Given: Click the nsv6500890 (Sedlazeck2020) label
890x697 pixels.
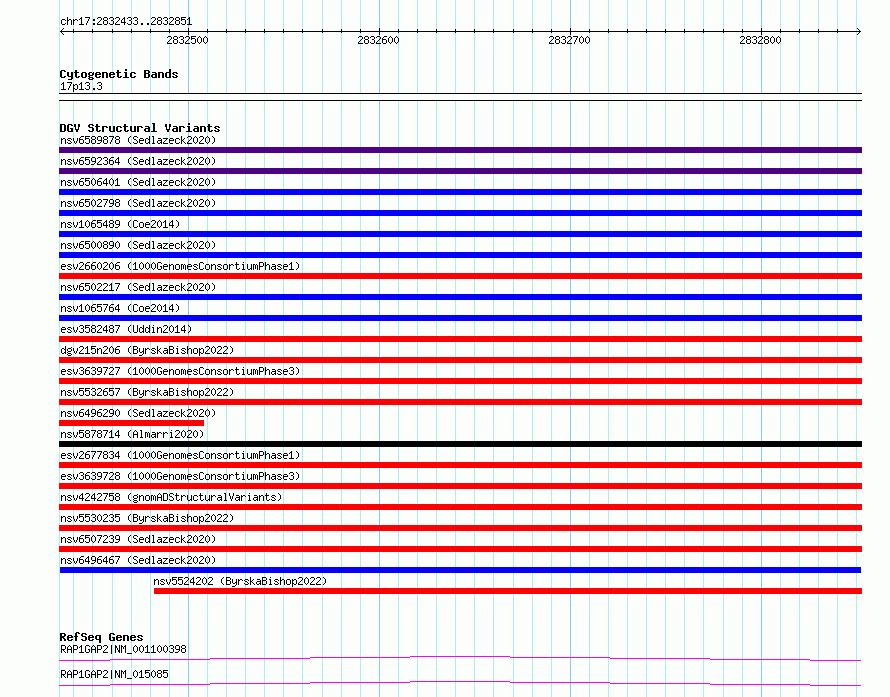Looking at the screenshot, I should pyautogui.click(x=138, y=245).
